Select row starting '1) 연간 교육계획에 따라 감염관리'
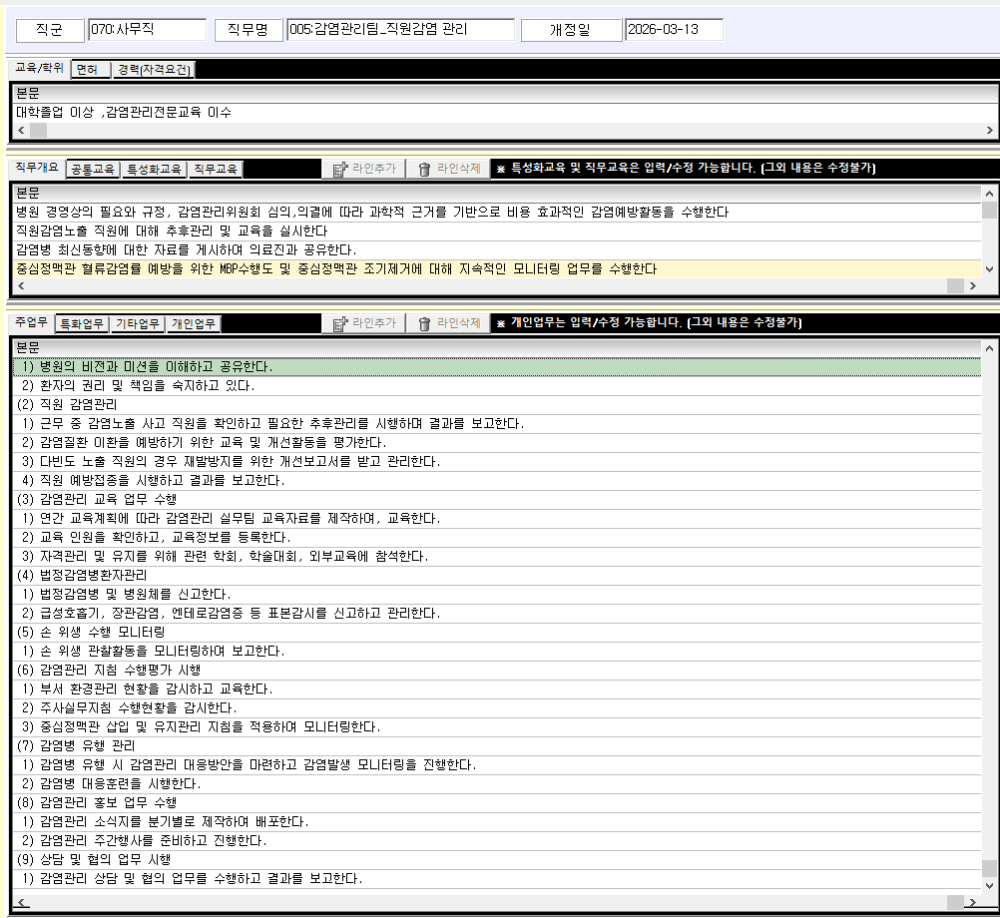 coord(497,519)
